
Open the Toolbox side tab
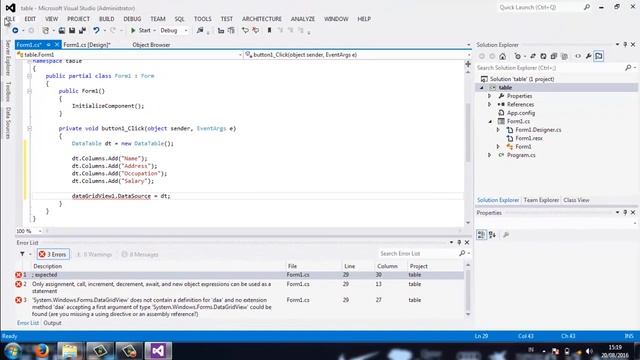click(x=7, y=91)
